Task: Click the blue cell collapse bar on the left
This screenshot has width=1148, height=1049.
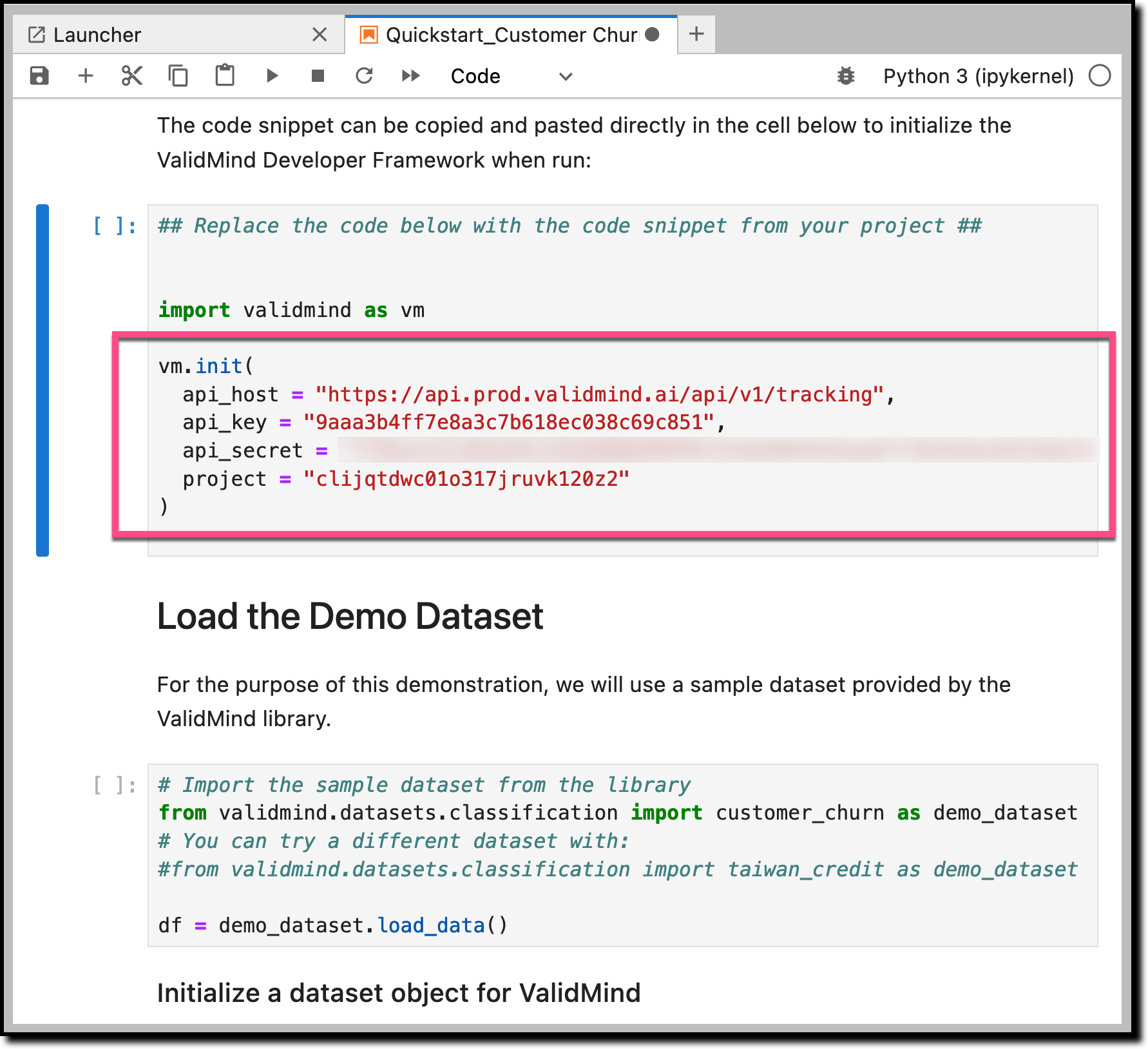Action: pyautogui.click(x=43, y=380)
